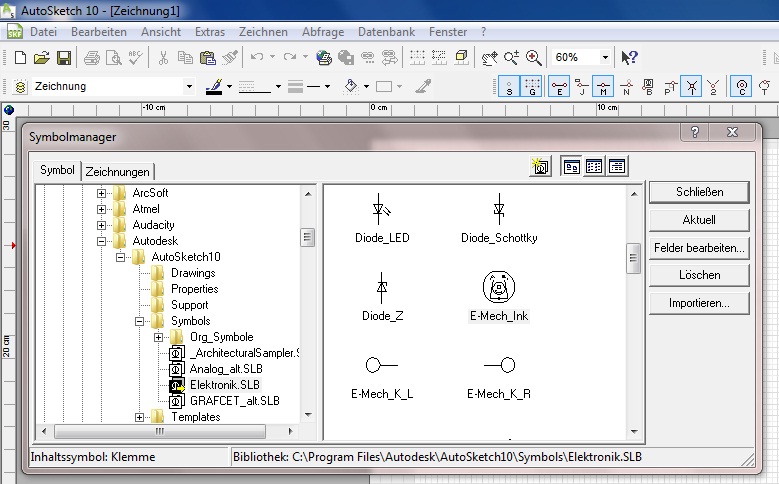Open the 3D box effect tool
Screen dimensions: 779x484
462,58
